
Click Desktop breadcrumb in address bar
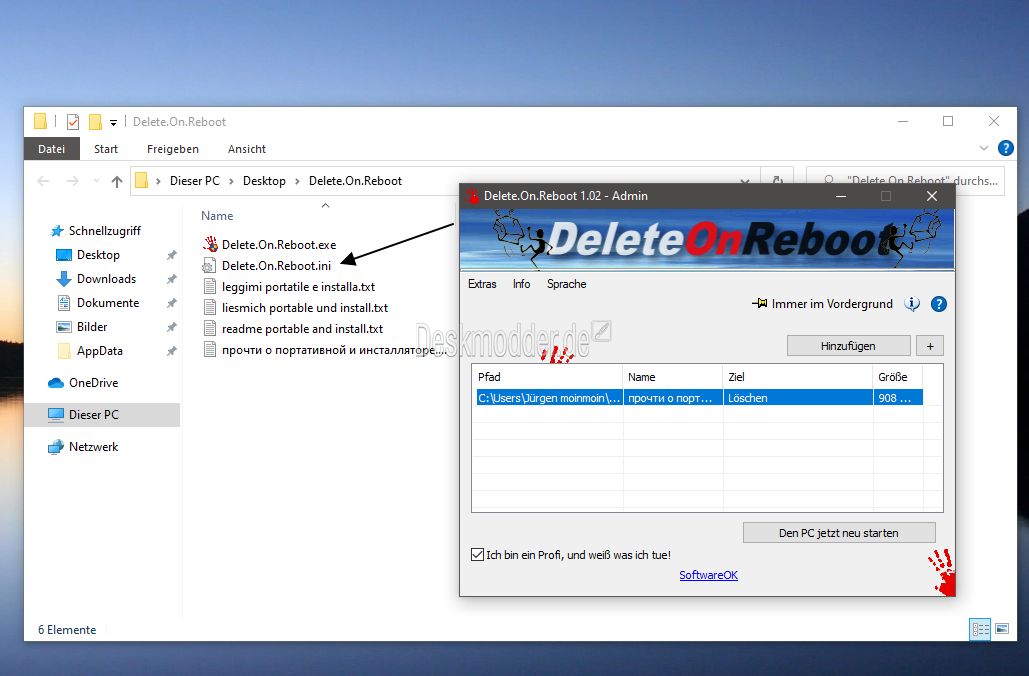pos(264,181)
